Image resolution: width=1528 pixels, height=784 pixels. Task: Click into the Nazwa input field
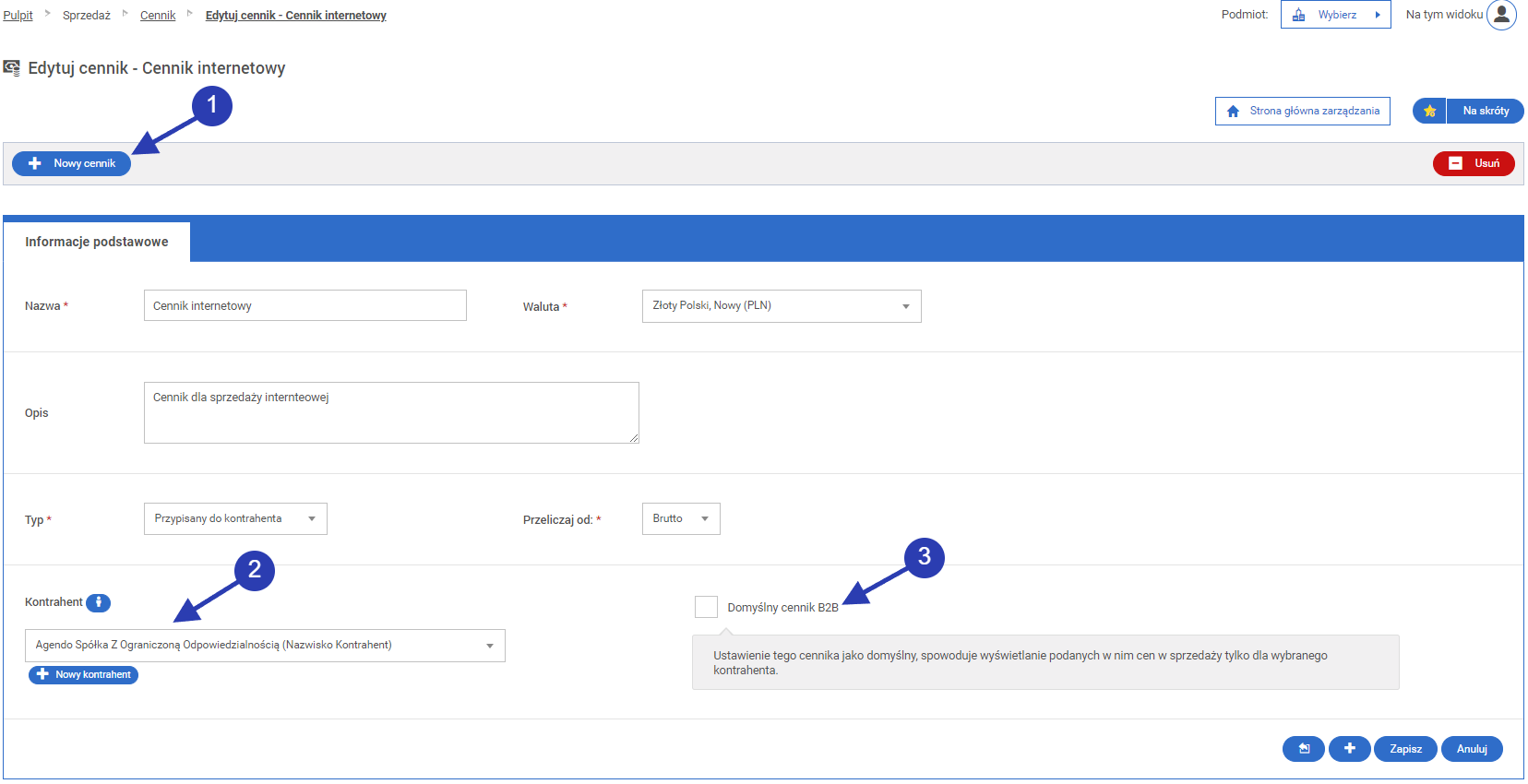click(304, 306)
